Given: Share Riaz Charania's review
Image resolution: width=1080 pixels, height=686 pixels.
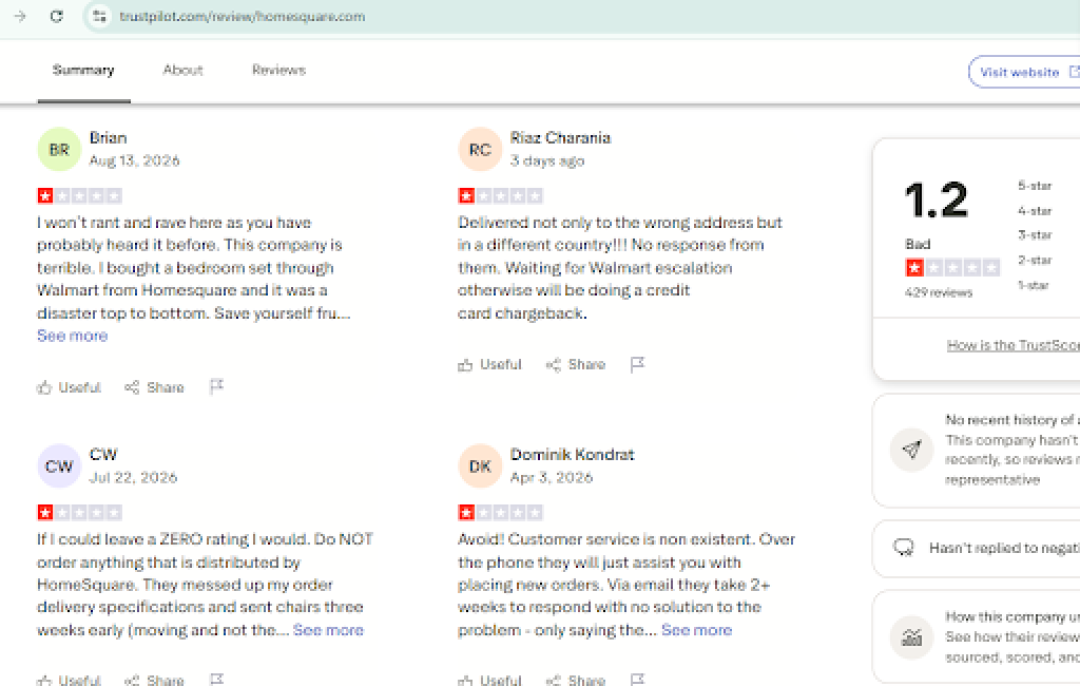Looking at the screenshot, I should pos(575,364).
